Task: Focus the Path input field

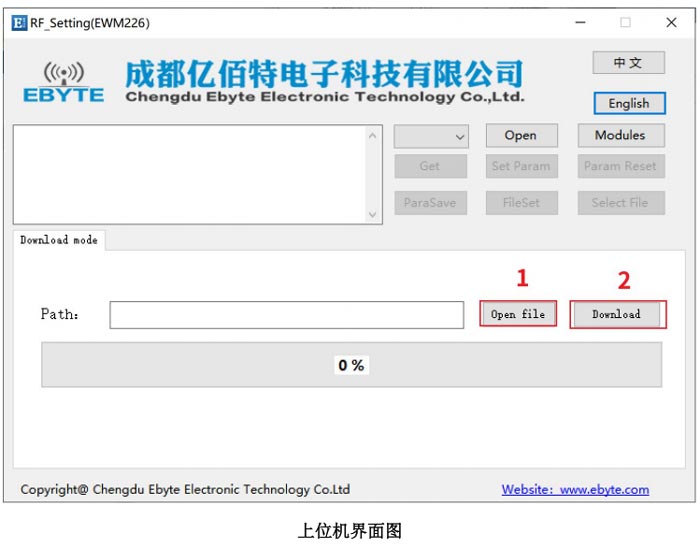Action: click(x=287, y=315)
